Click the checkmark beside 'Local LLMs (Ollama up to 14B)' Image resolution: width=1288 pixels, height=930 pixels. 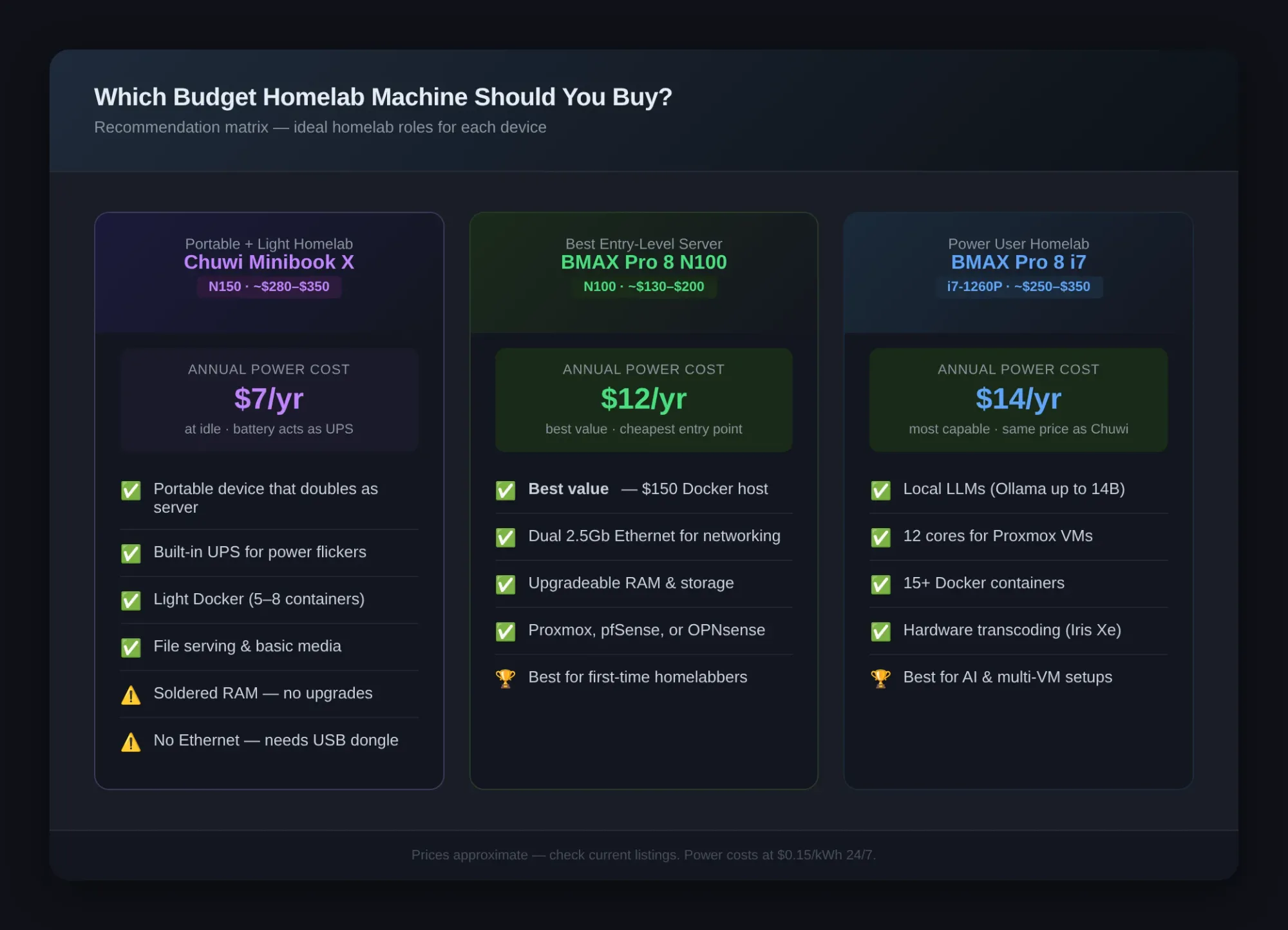[880, 491]
